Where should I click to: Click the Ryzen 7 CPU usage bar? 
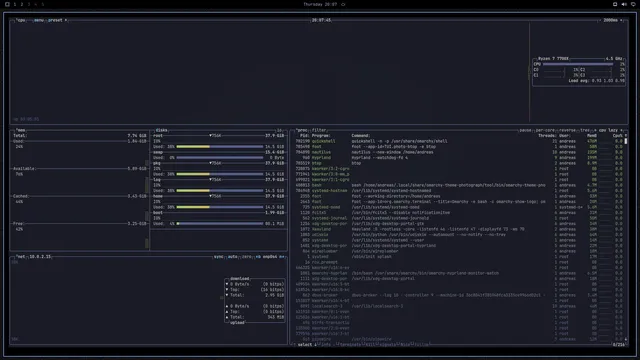click(578, 64)
